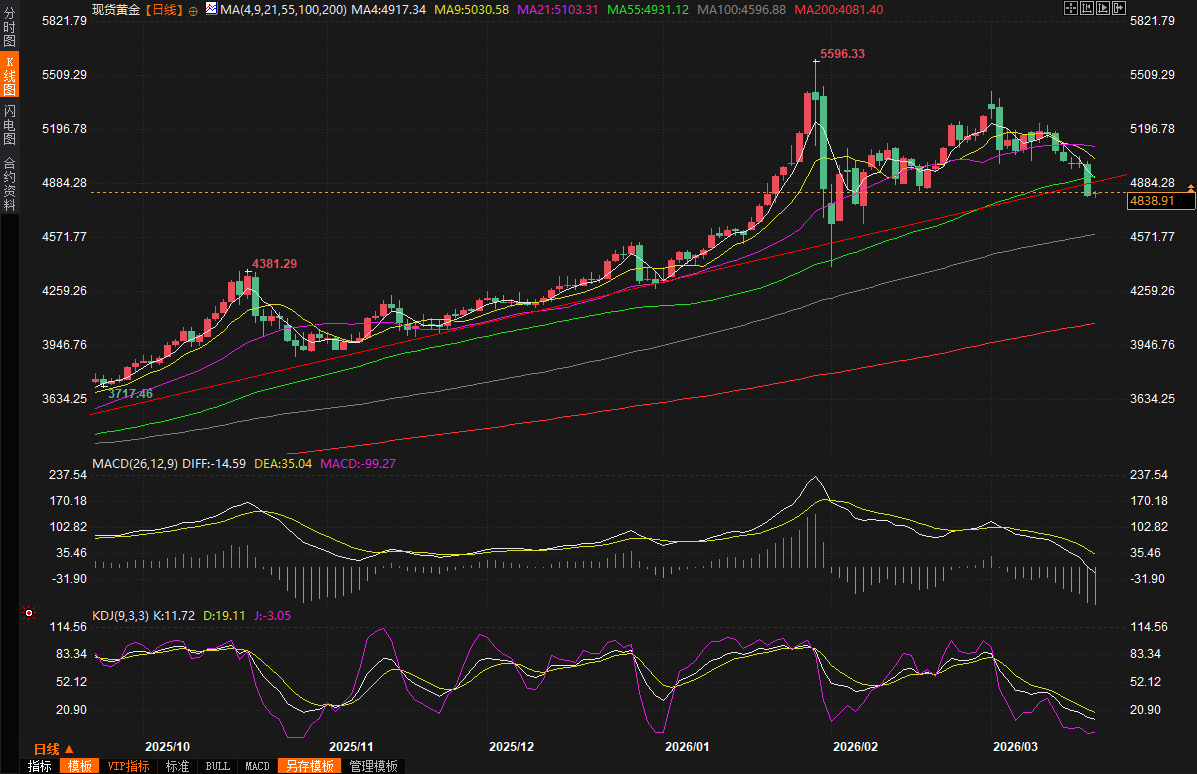Screen dimensions: 1197x774
Task: Click the circled plus icon beside 日线
Action: 193,9
